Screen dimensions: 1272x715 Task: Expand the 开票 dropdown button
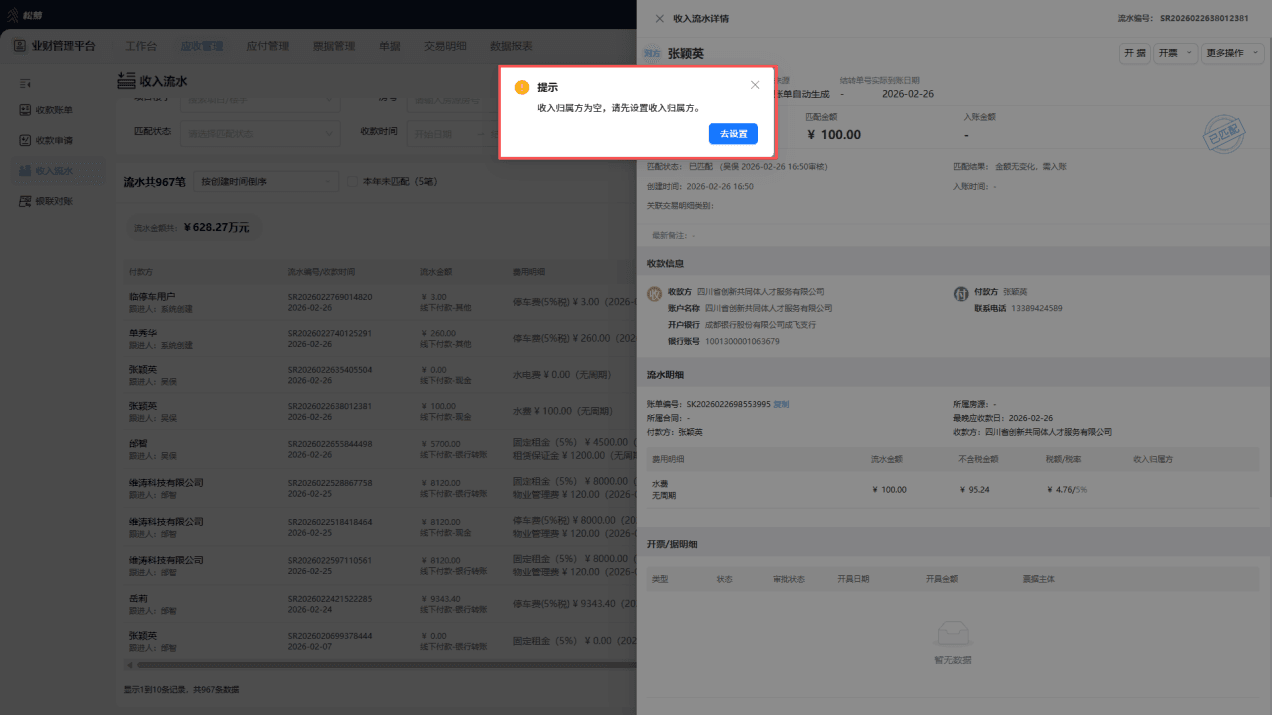(1174, 53)
